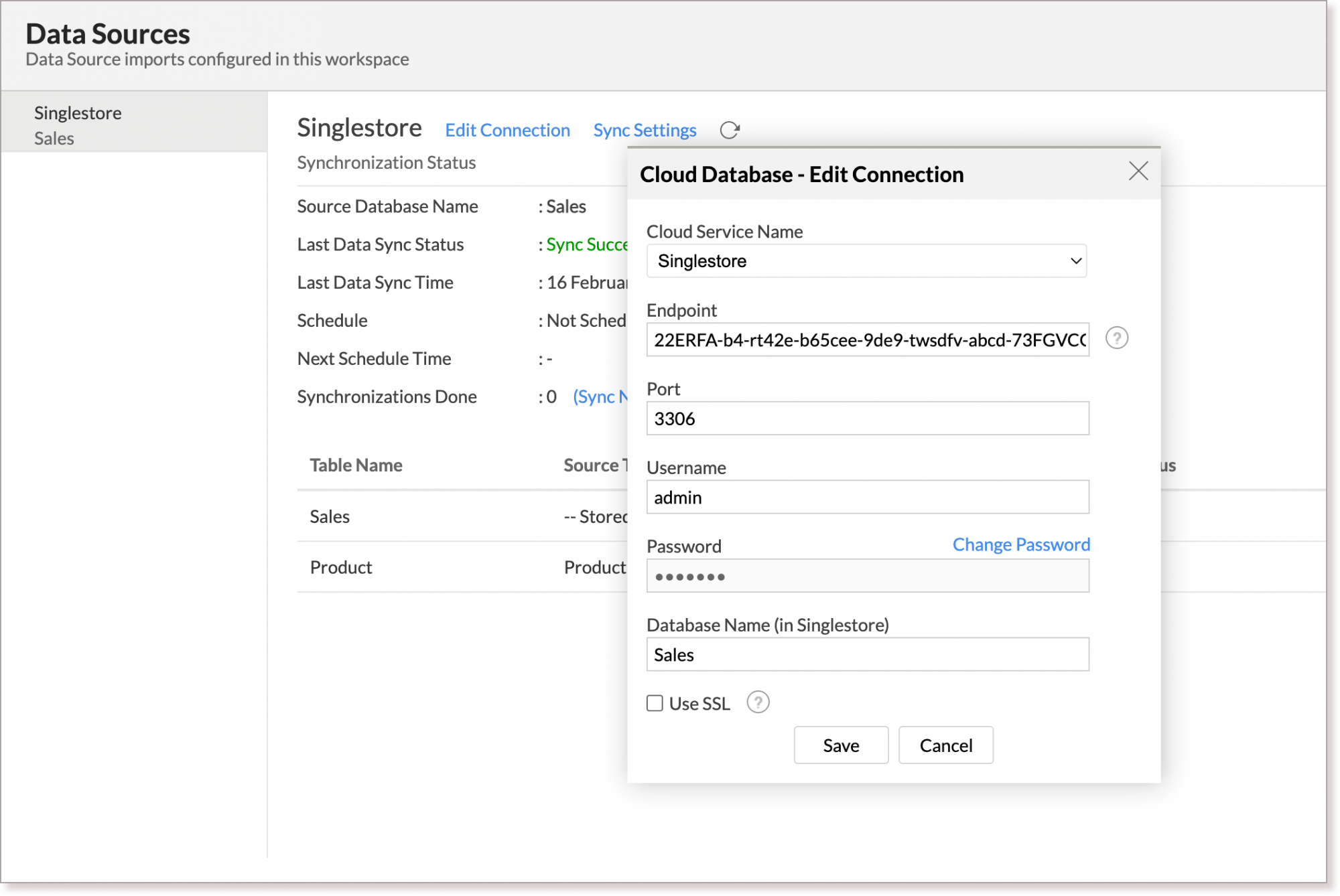Click the Schedule label in status list
Screen dimensions: 1340x896
[x=332, y=321]
